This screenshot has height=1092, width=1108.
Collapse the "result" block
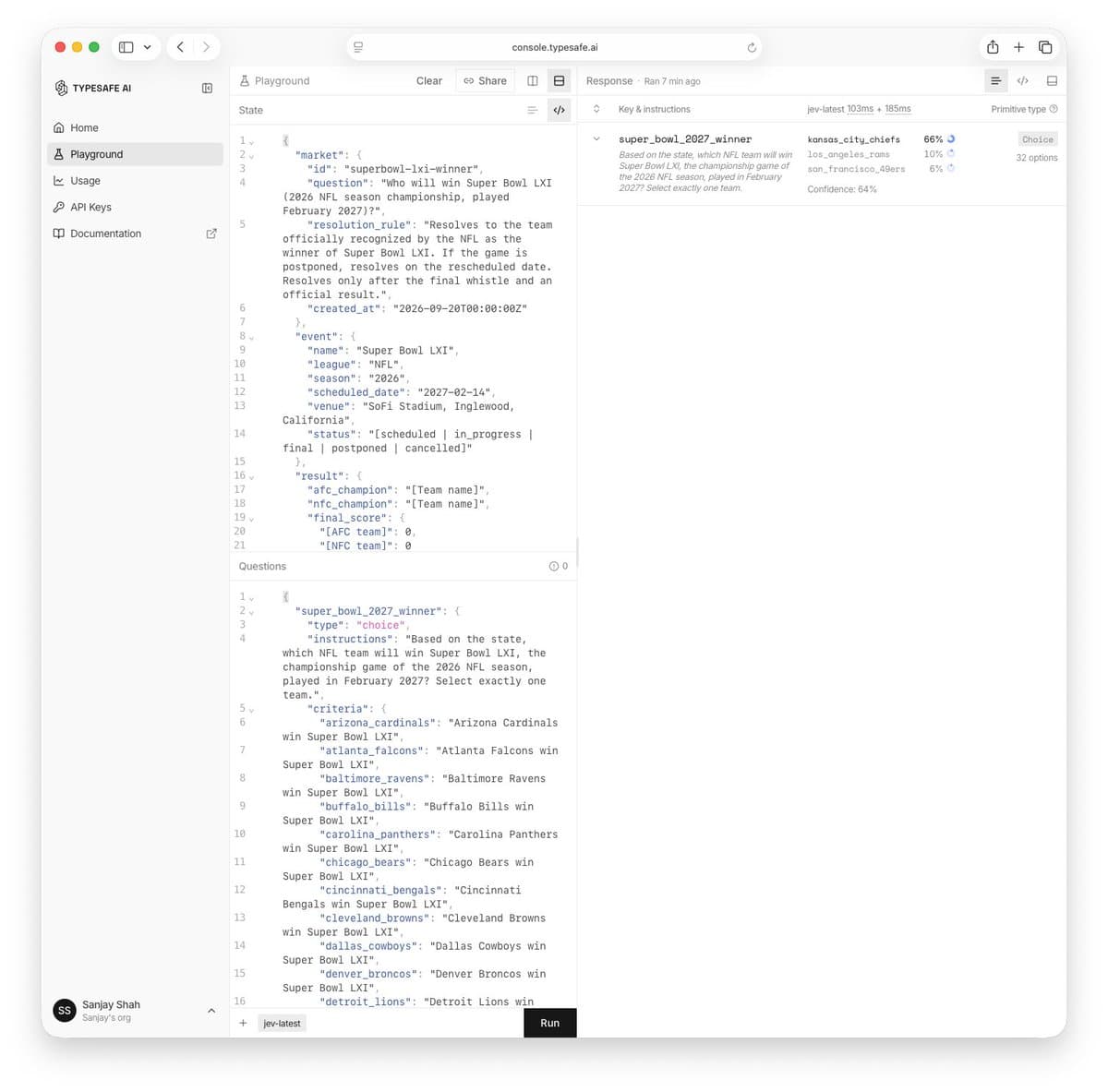[251, 476]
